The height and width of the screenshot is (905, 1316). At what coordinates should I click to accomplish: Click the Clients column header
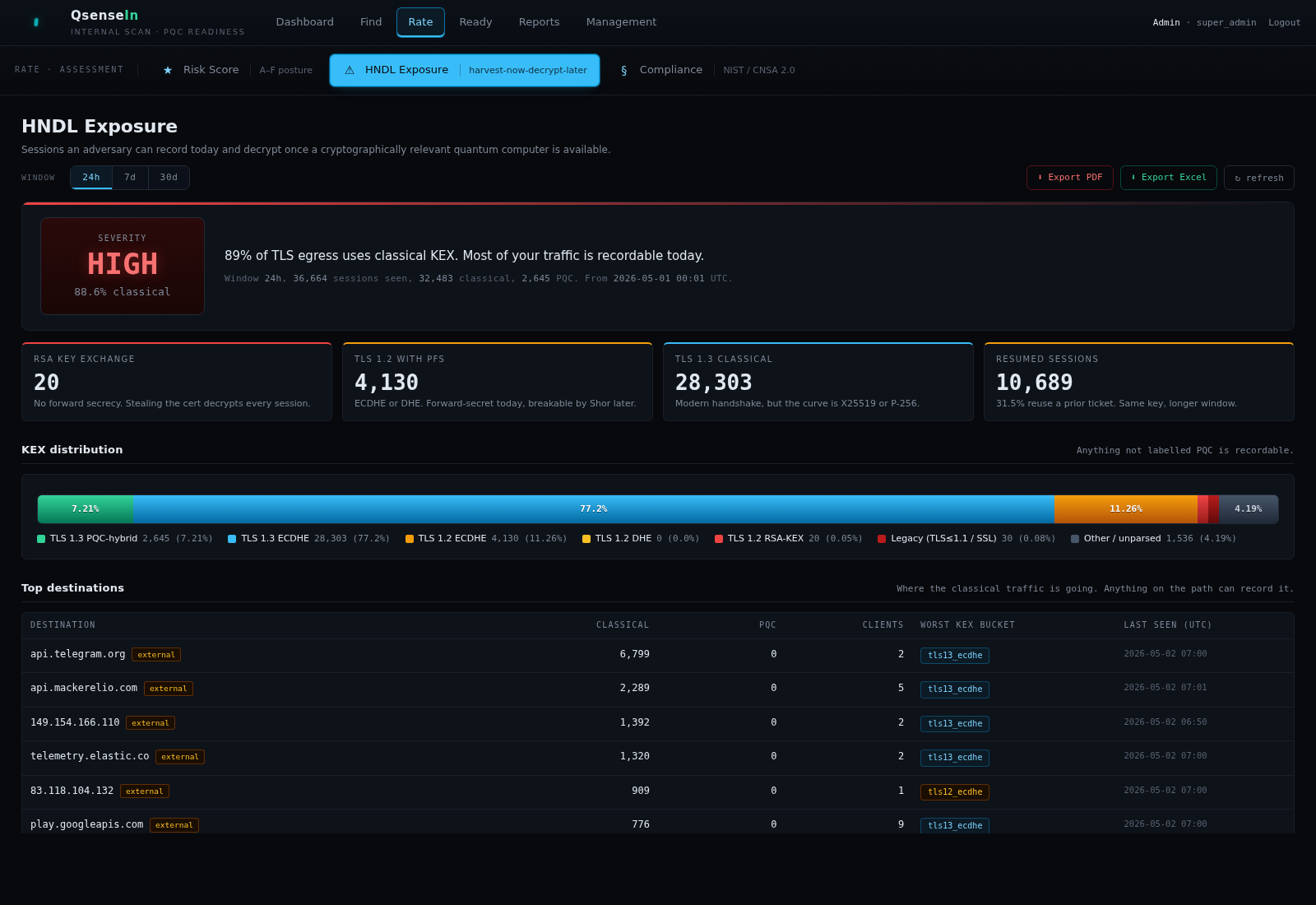click(883, 625)
